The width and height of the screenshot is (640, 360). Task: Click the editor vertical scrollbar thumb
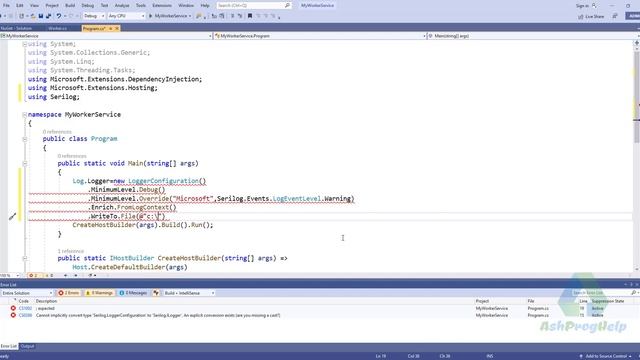[636, 97]
